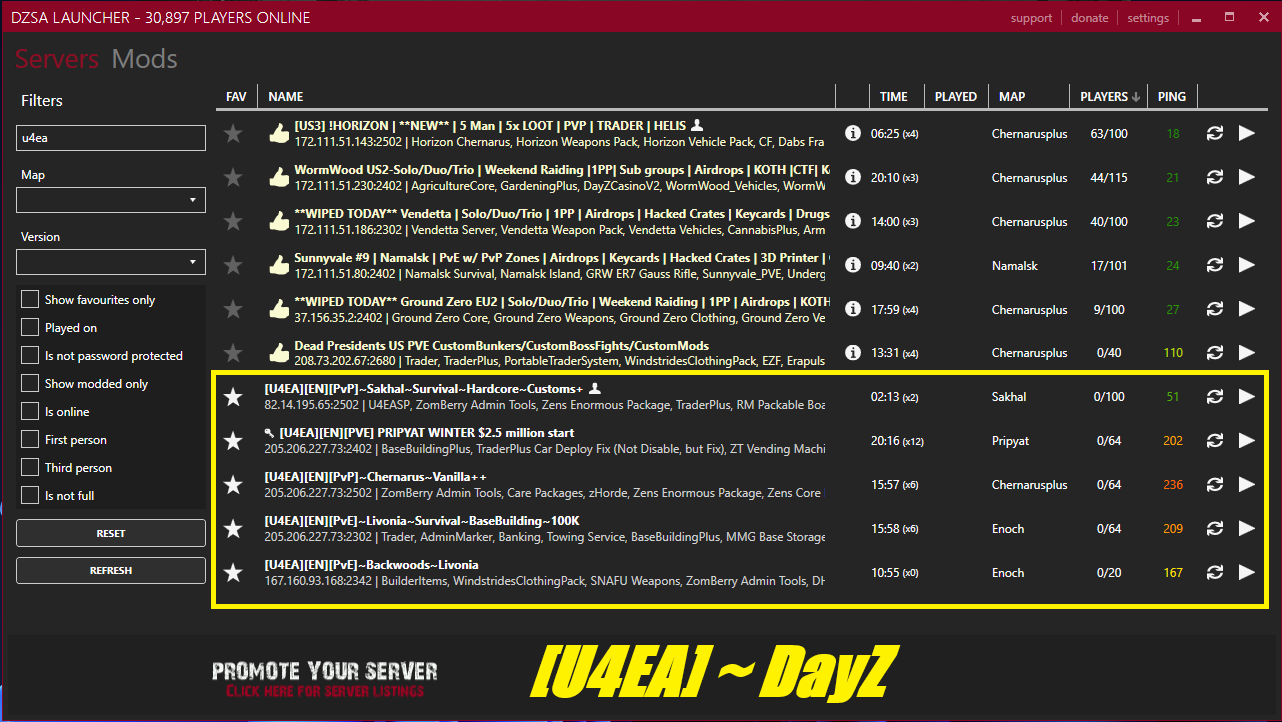
Task: Unfavourite the Backwoods Livonia server star
Action: coord(233,573)
